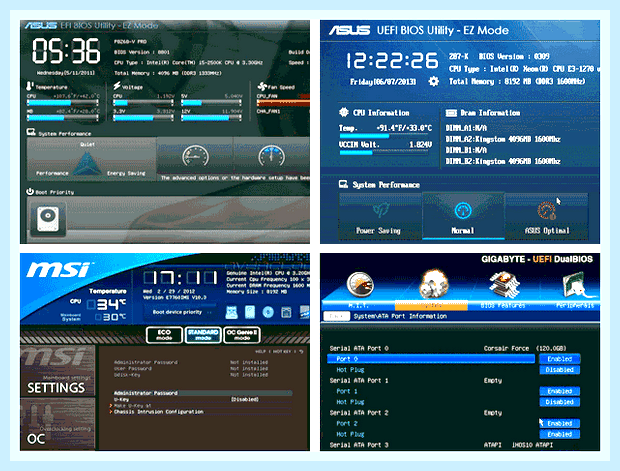Switch to the BIOS Features tab label in Gigabyte

(x=503, y=306)
